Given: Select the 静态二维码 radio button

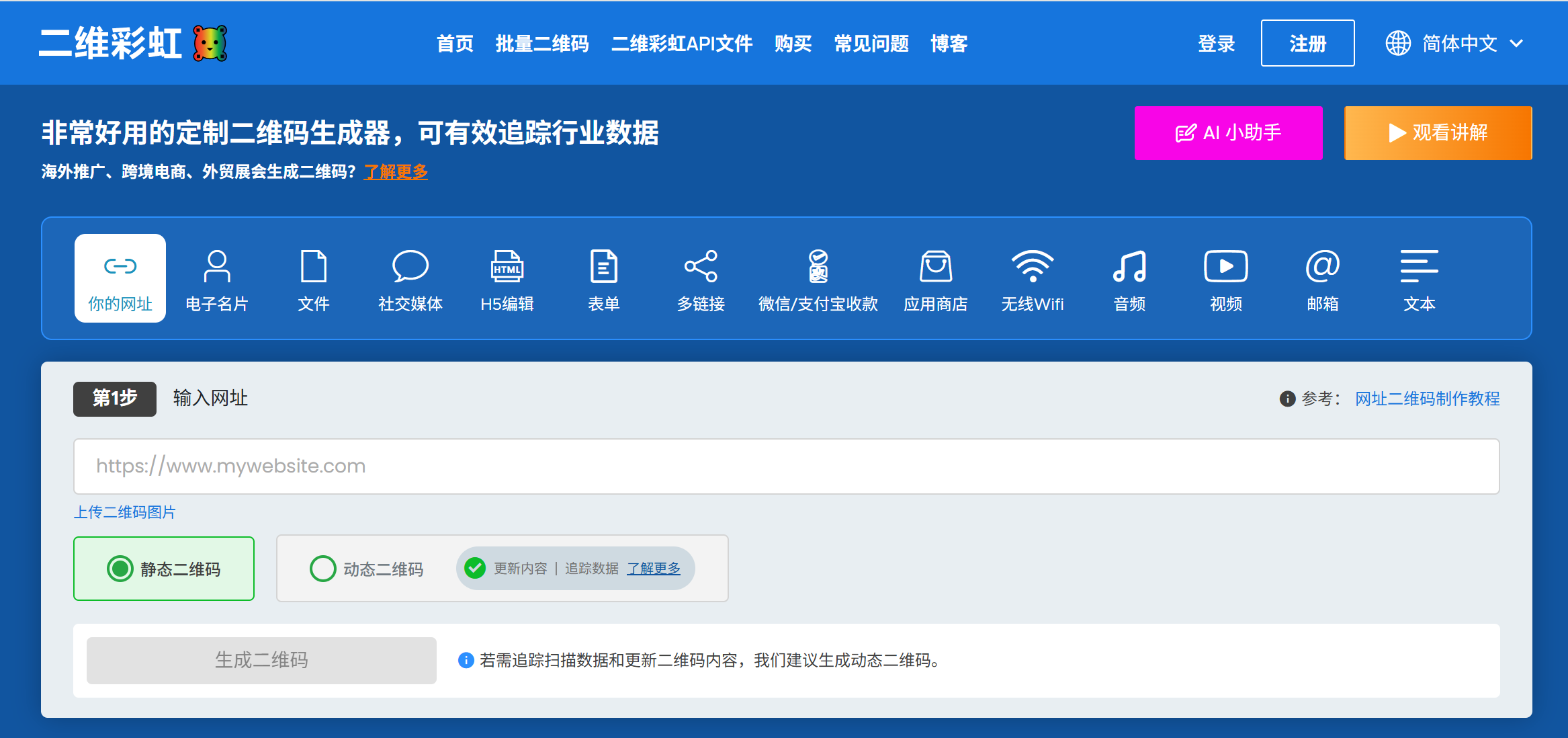Looking at the screenshot, I should point(121,569).
